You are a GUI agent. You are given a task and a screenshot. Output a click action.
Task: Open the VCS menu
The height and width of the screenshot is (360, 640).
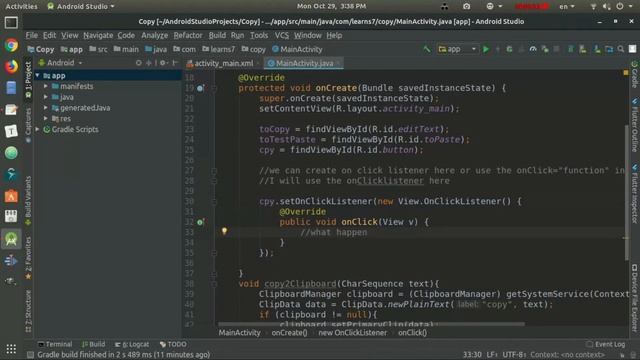[x=282, y=36]
